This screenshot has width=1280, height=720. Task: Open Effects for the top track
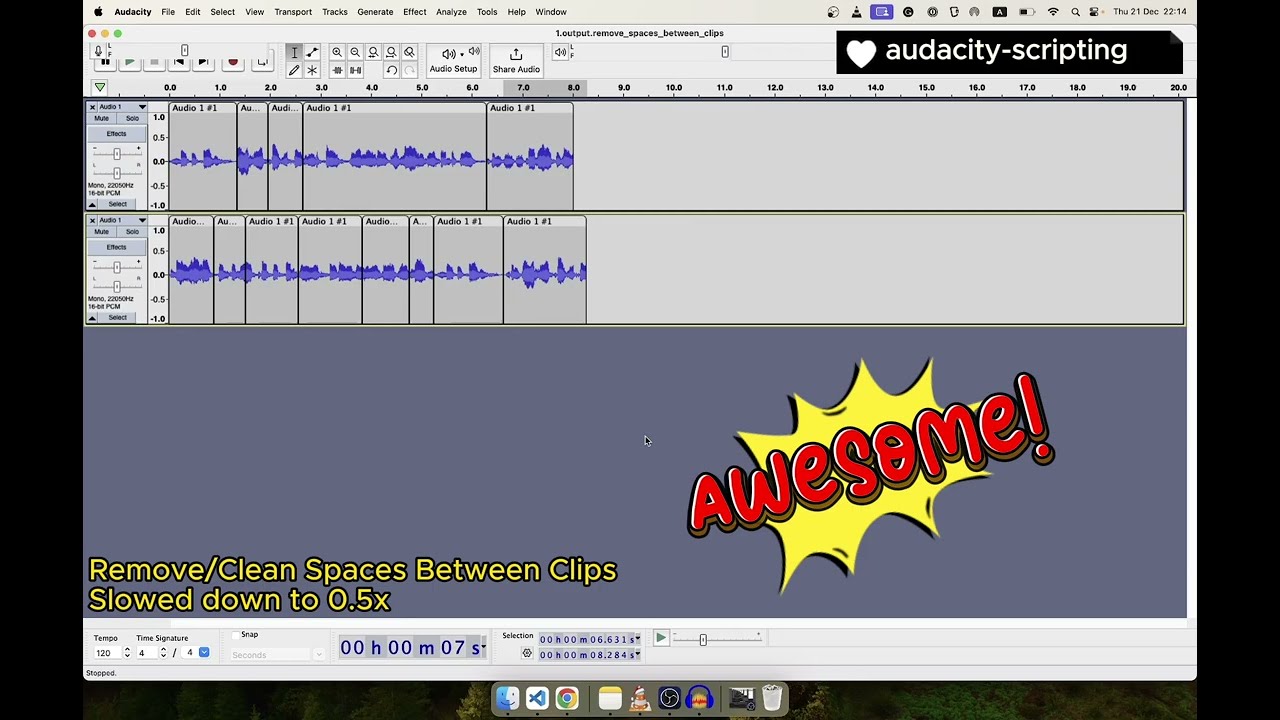[x=117, y=134]
